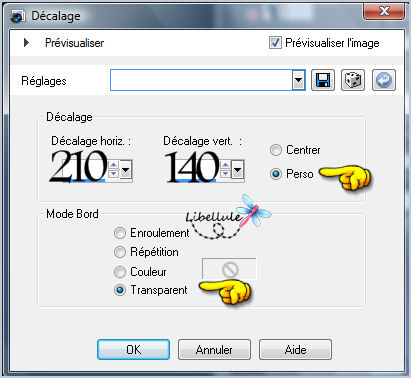Select the Centrer radio button
Viewport: 411px width, 378px height.
[276, 150]
